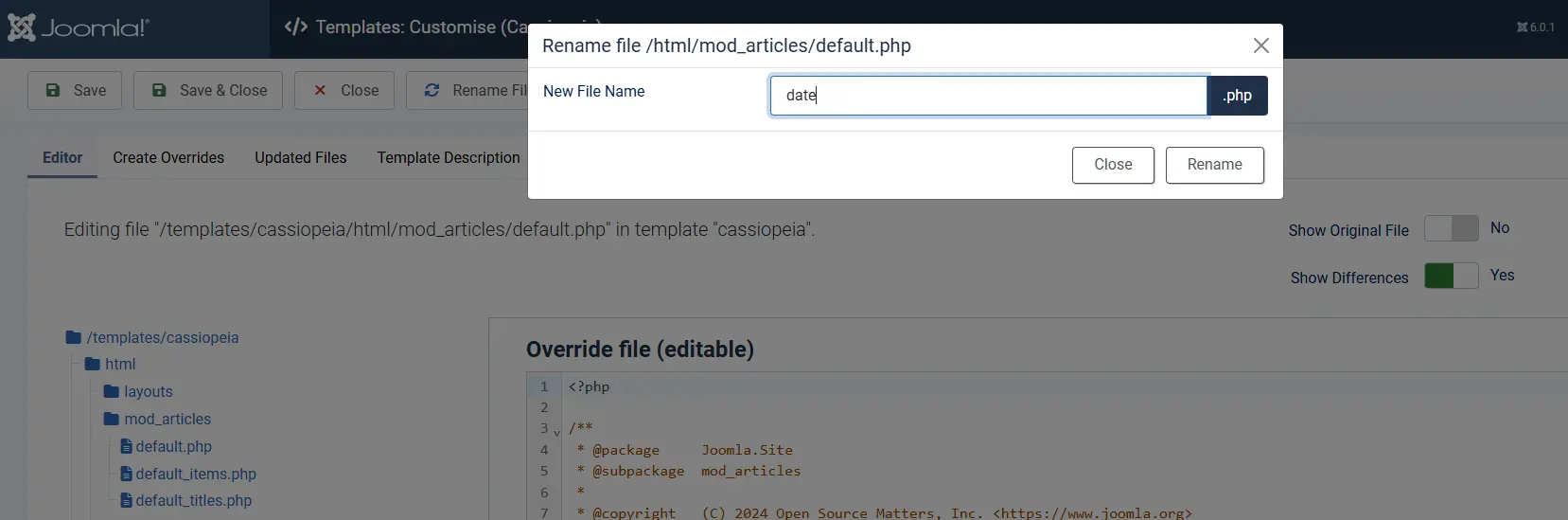The image size is (1568, 520).
Task: Click the New File Name input field
Action: click(988, 96)
